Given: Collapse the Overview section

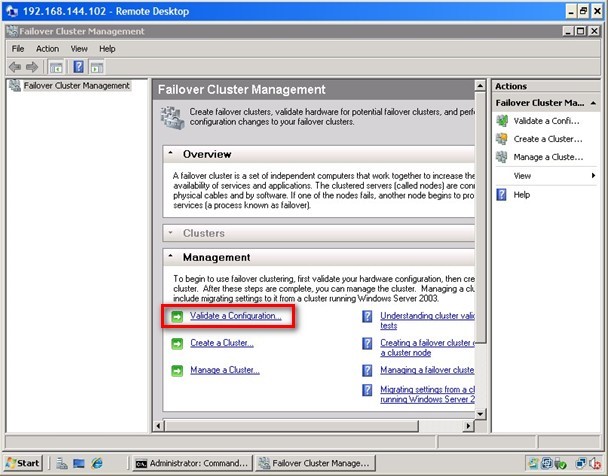Looking at the screenshot, I should click(x=170, y=153).
